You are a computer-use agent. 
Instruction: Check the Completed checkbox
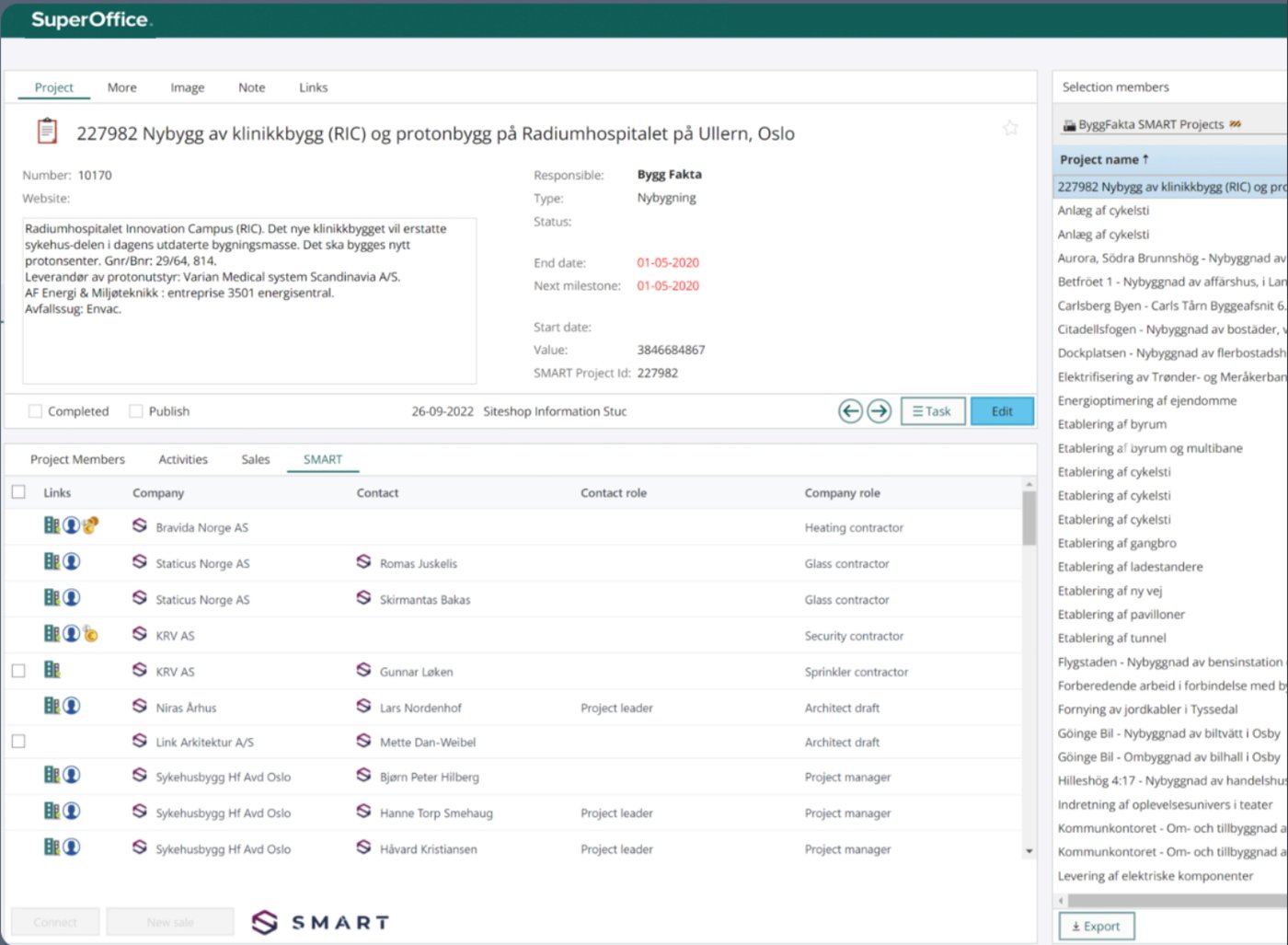(x=35, y=411)
